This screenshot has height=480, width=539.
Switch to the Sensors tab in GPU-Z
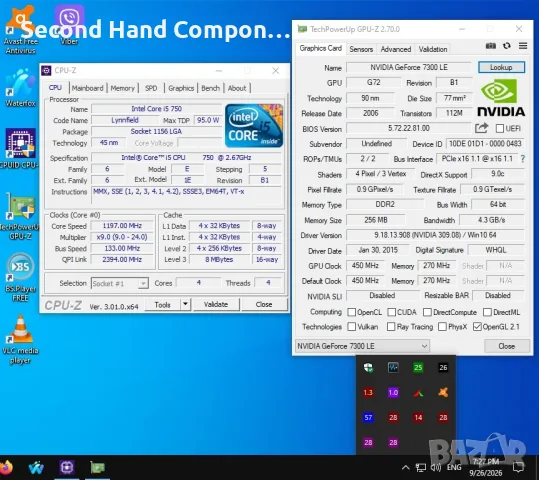click(x=361, y=49)
